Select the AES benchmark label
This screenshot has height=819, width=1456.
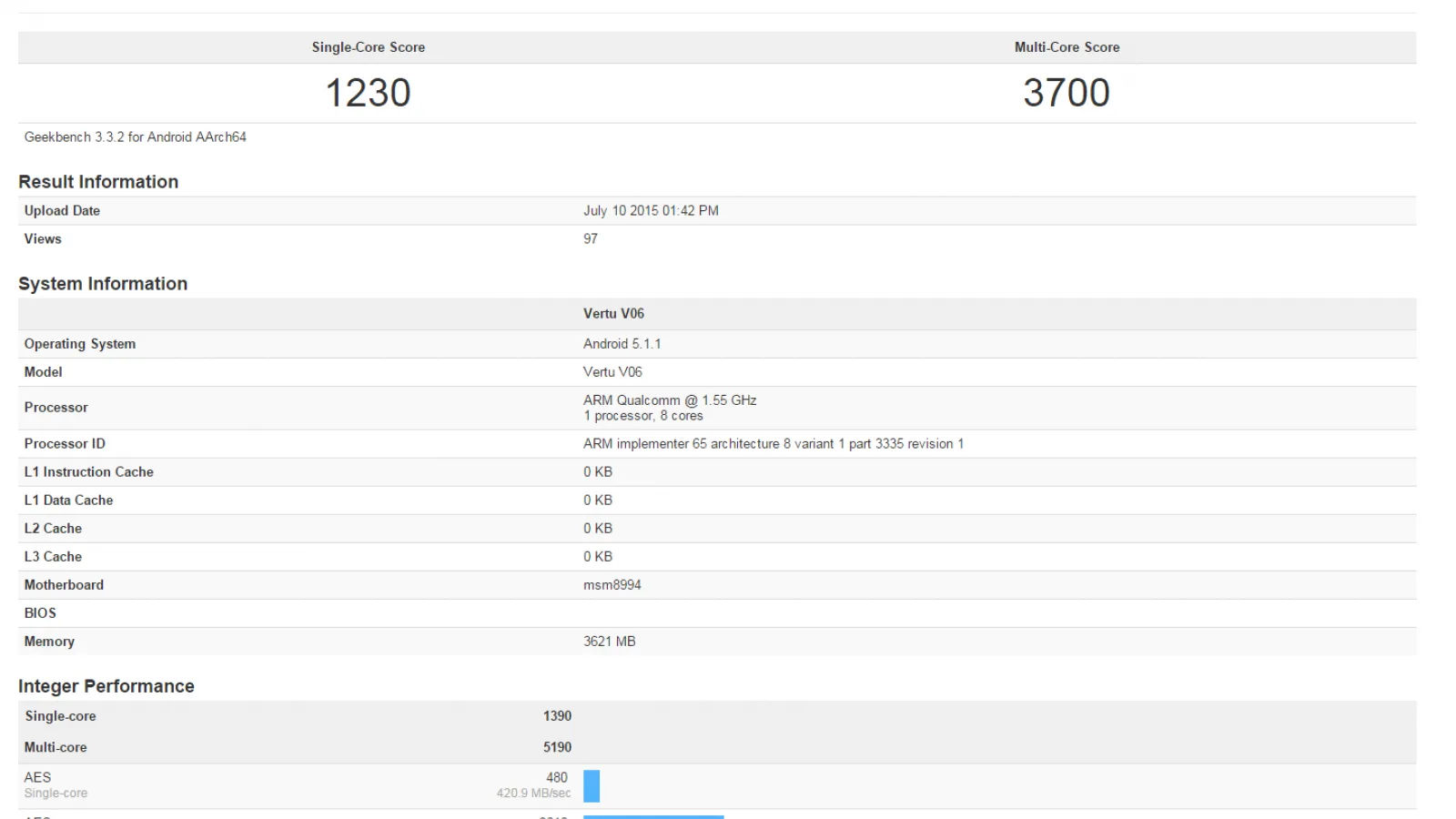37,777
